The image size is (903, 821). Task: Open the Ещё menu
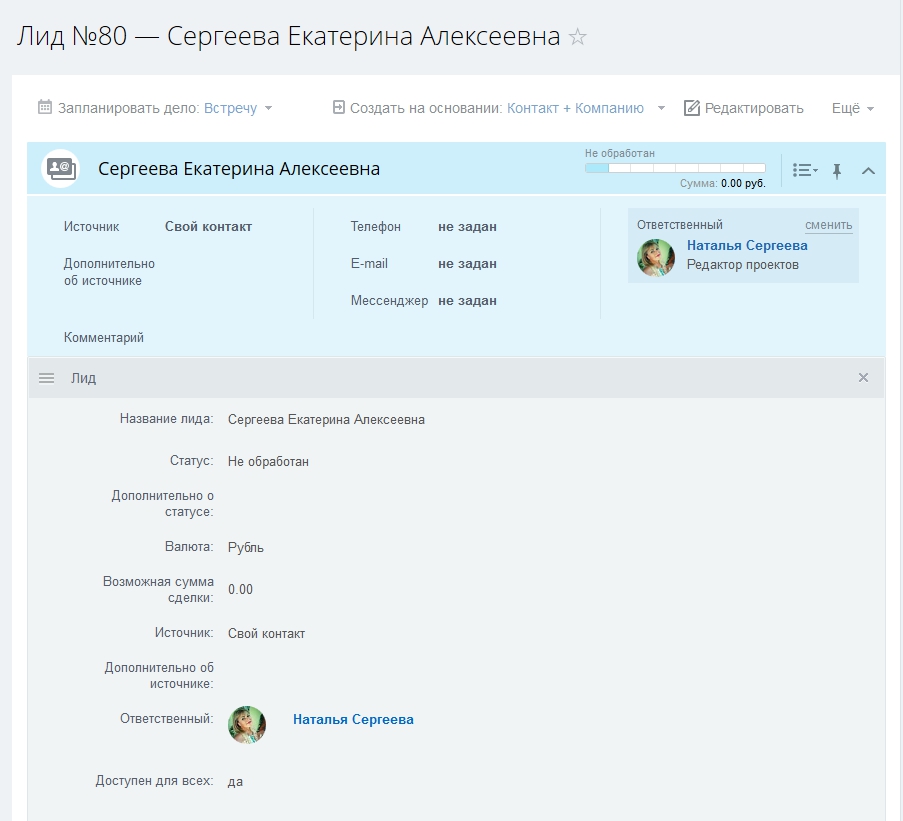point(853,108)
